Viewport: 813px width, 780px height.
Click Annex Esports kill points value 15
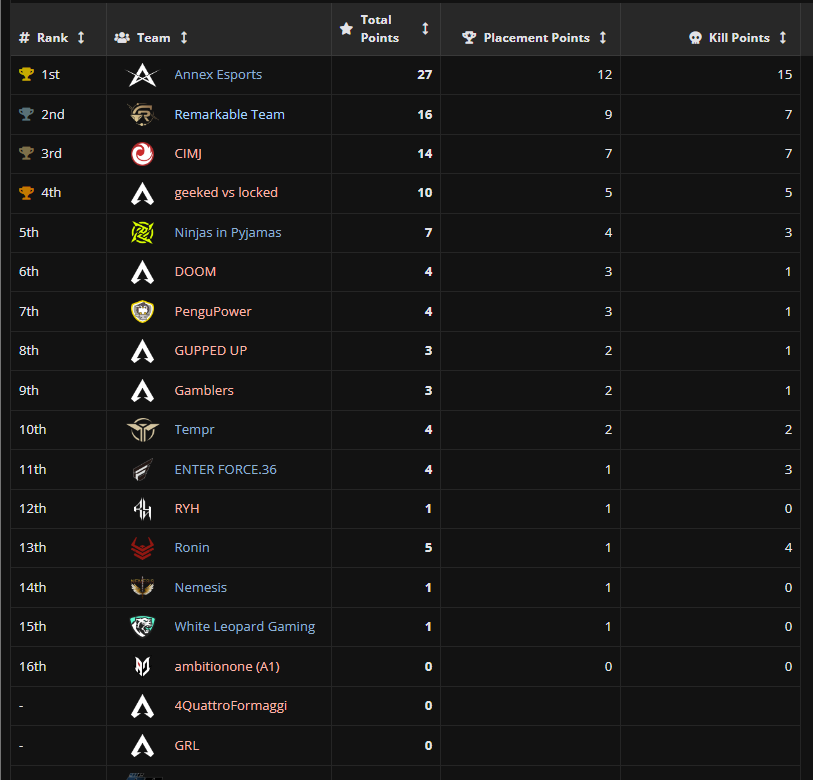(x=784, y=75)
